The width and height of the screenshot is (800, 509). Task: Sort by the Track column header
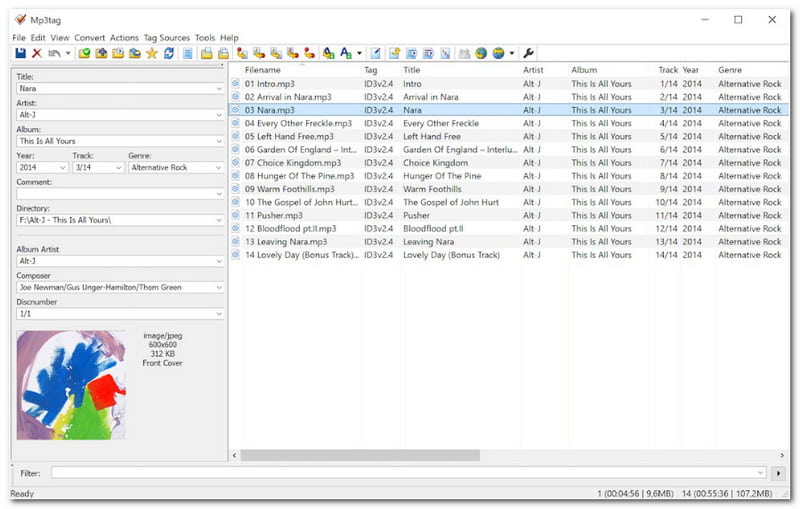(x=667, y=70)
